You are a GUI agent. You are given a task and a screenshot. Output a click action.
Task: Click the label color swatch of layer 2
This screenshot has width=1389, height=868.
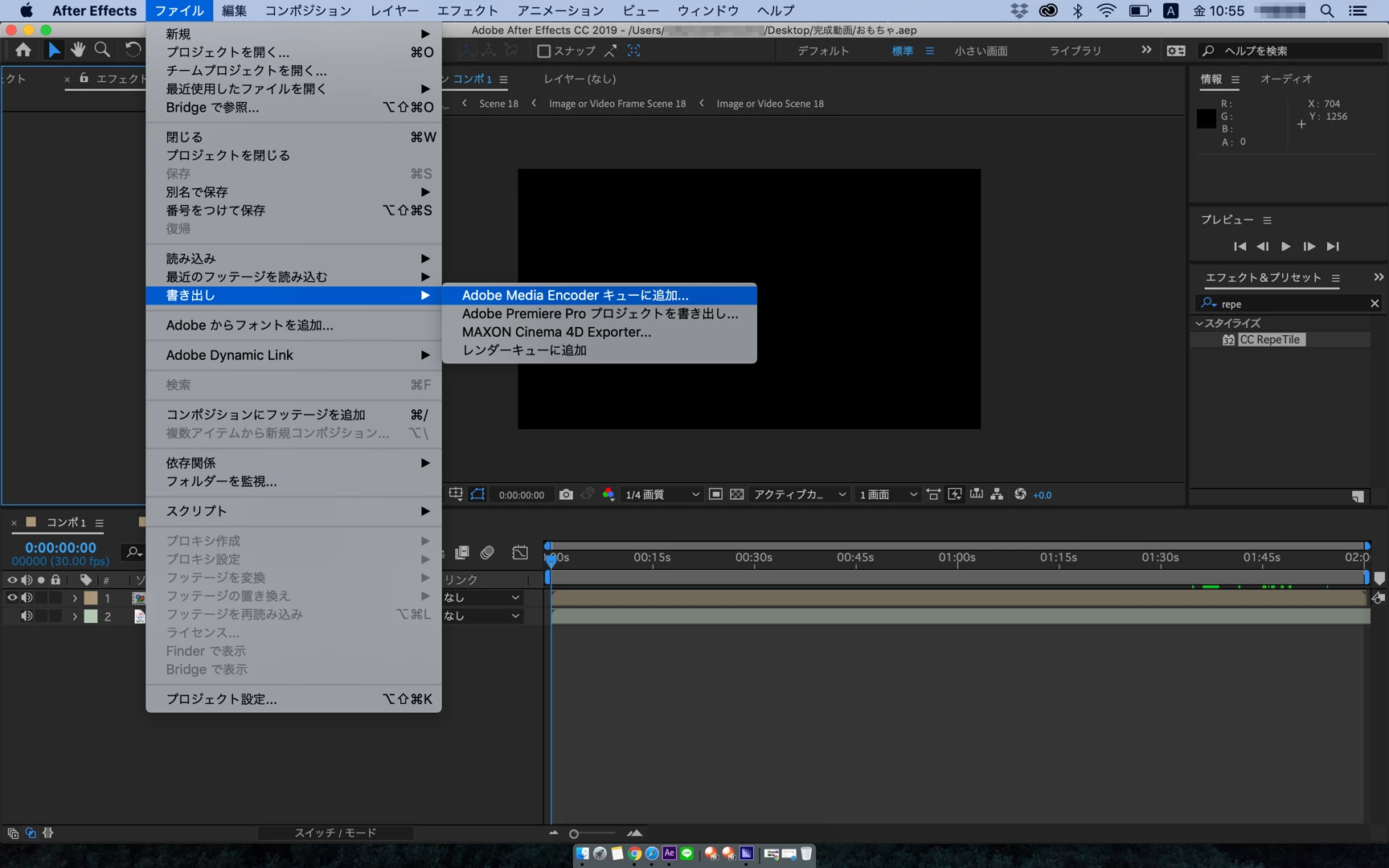click(x=91, y=616)
